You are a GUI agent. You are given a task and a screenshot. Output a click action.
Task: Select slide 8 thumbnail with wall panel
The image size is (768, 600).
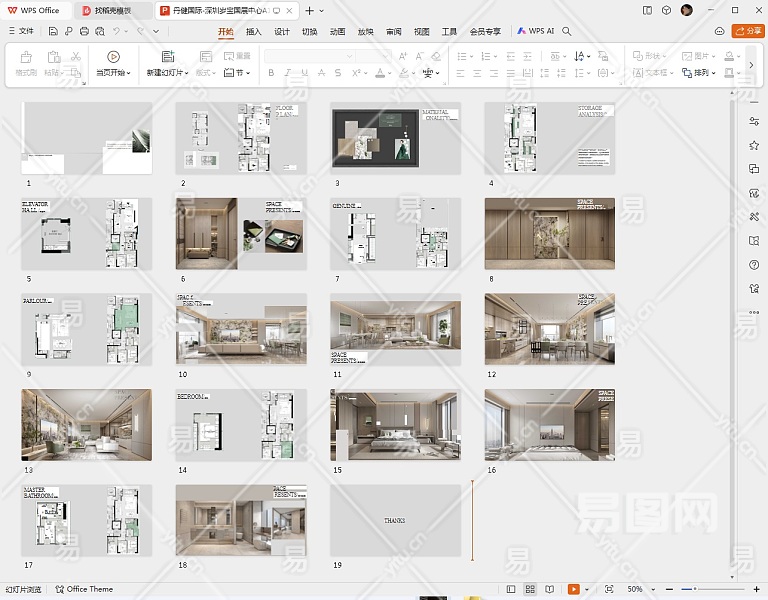tap(549, 233)
